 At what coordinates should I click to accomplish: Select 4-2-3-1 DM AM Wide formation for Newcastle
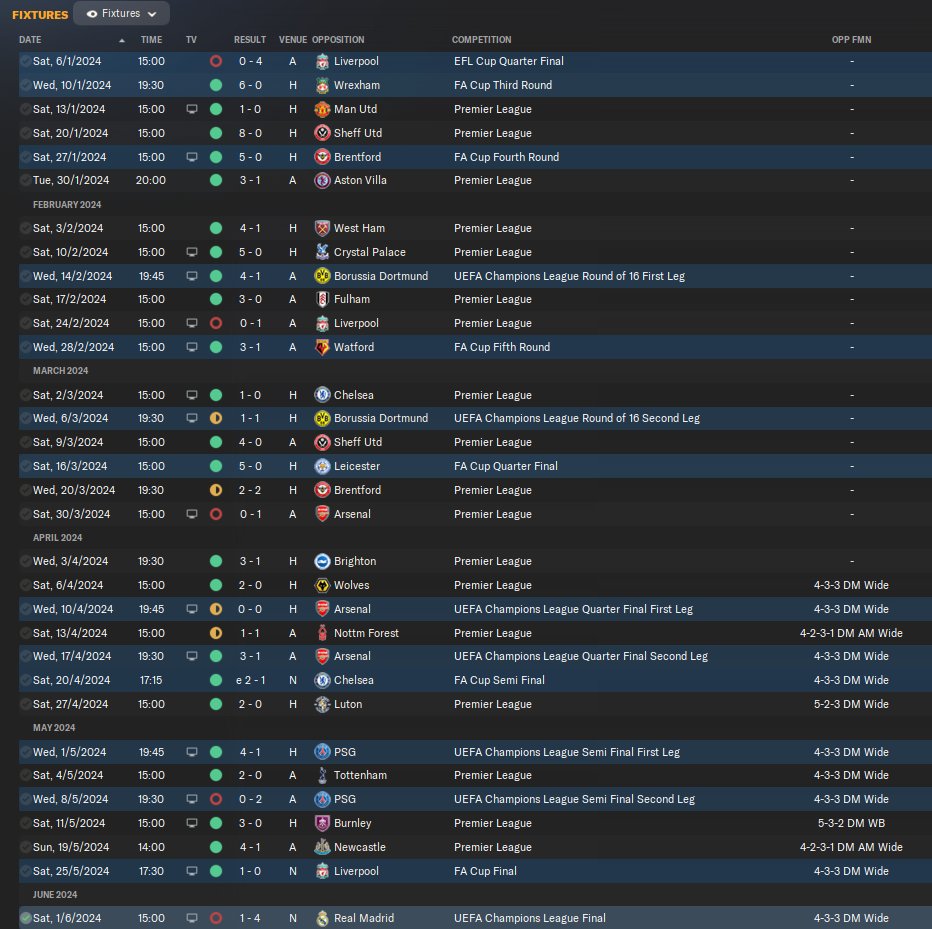851,847
